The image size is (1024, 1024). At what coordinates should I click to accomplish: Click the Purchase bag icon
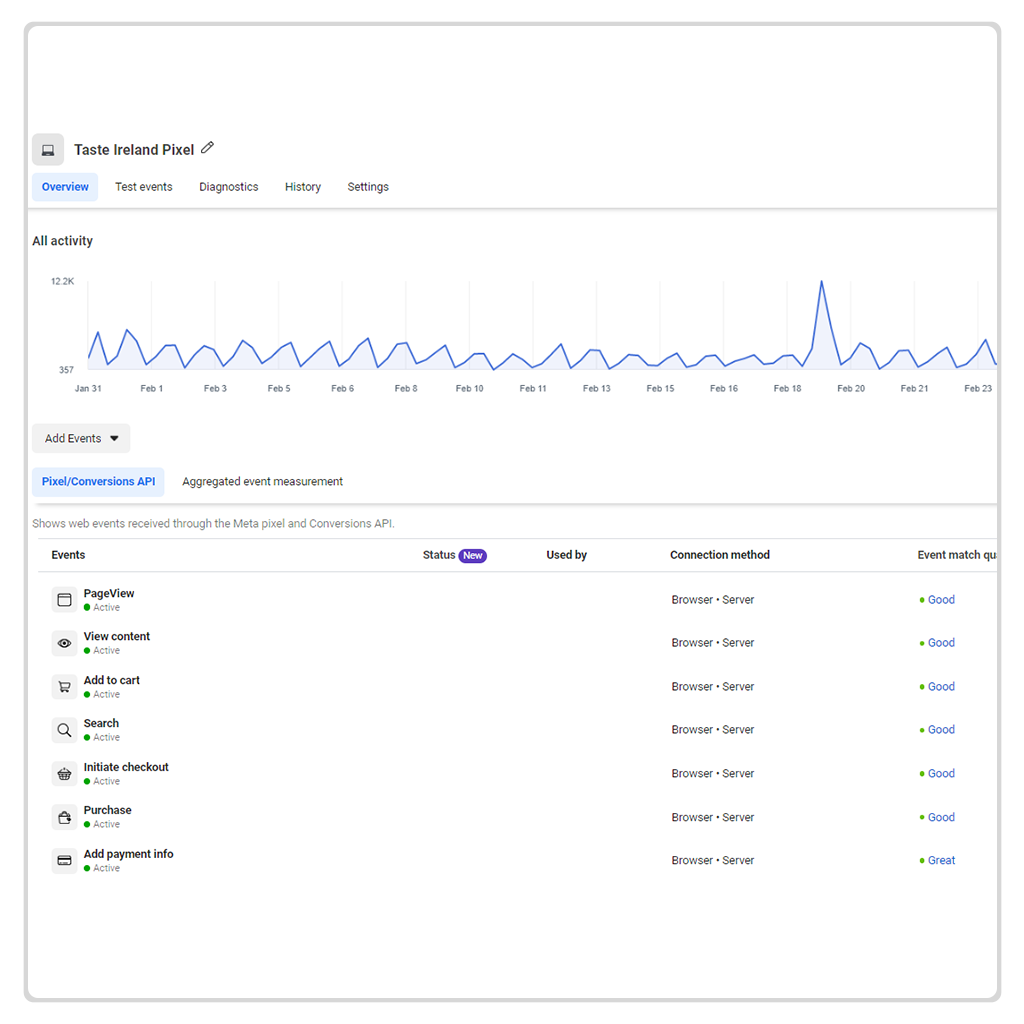pyautogui.click(x=64, y=817)
